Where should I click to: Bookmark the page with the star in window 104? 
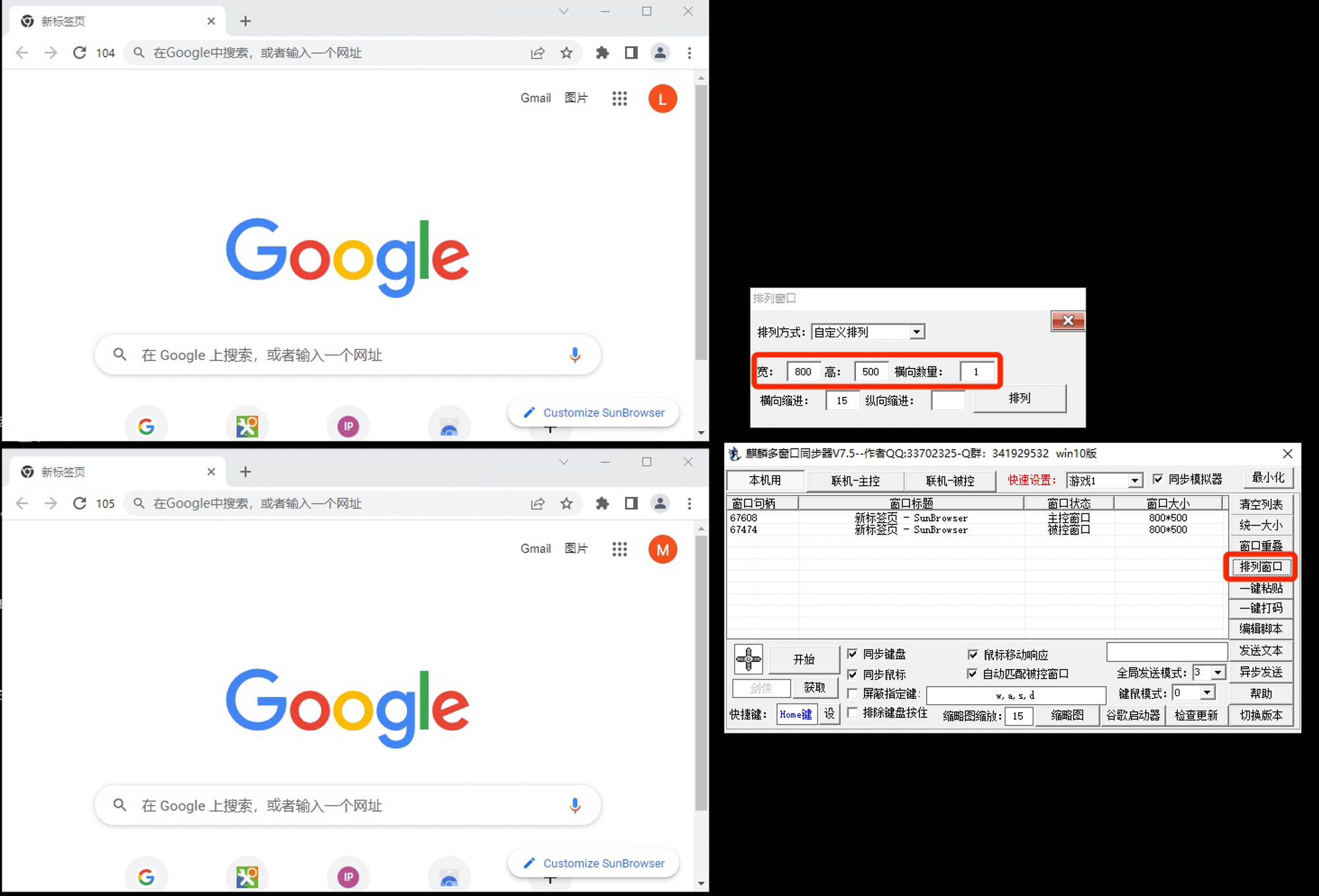567,53
